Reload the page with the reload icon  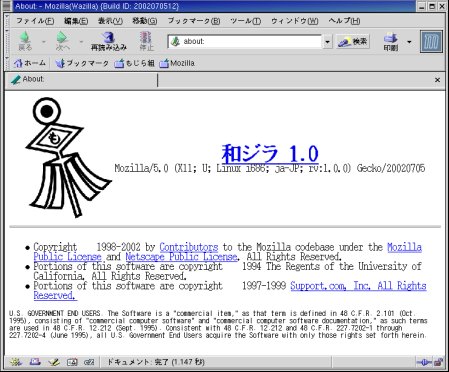(109, 41)
